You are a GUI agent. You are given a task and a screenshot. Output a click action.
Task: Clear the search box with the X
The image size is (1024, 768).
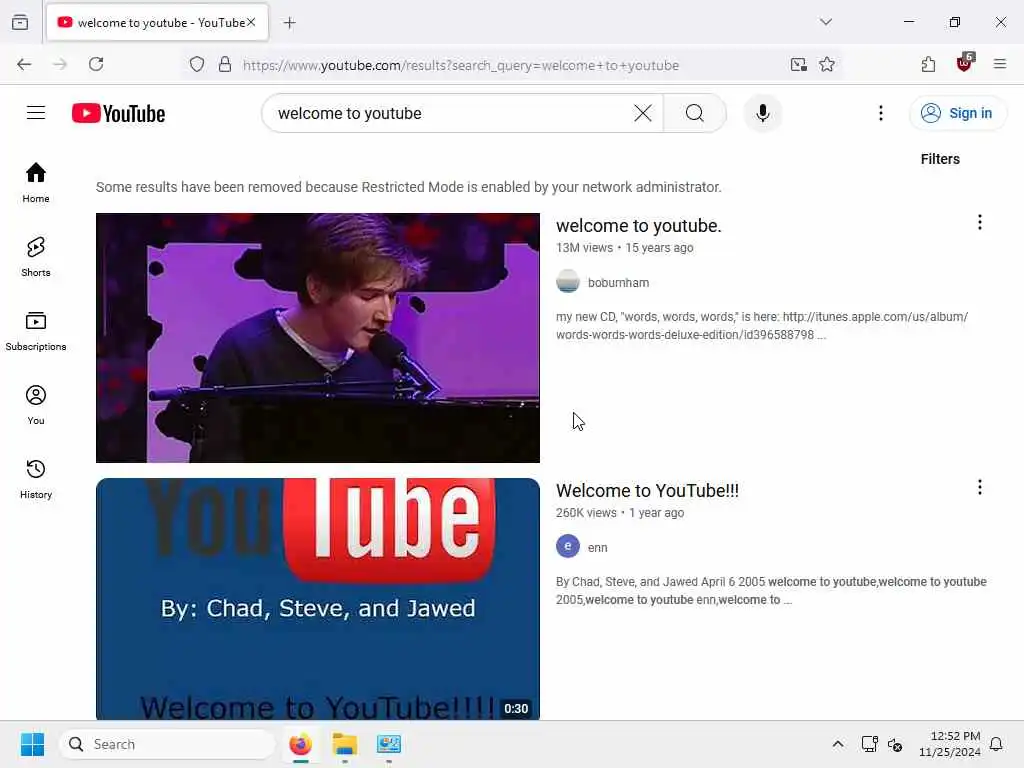[643, 113]
